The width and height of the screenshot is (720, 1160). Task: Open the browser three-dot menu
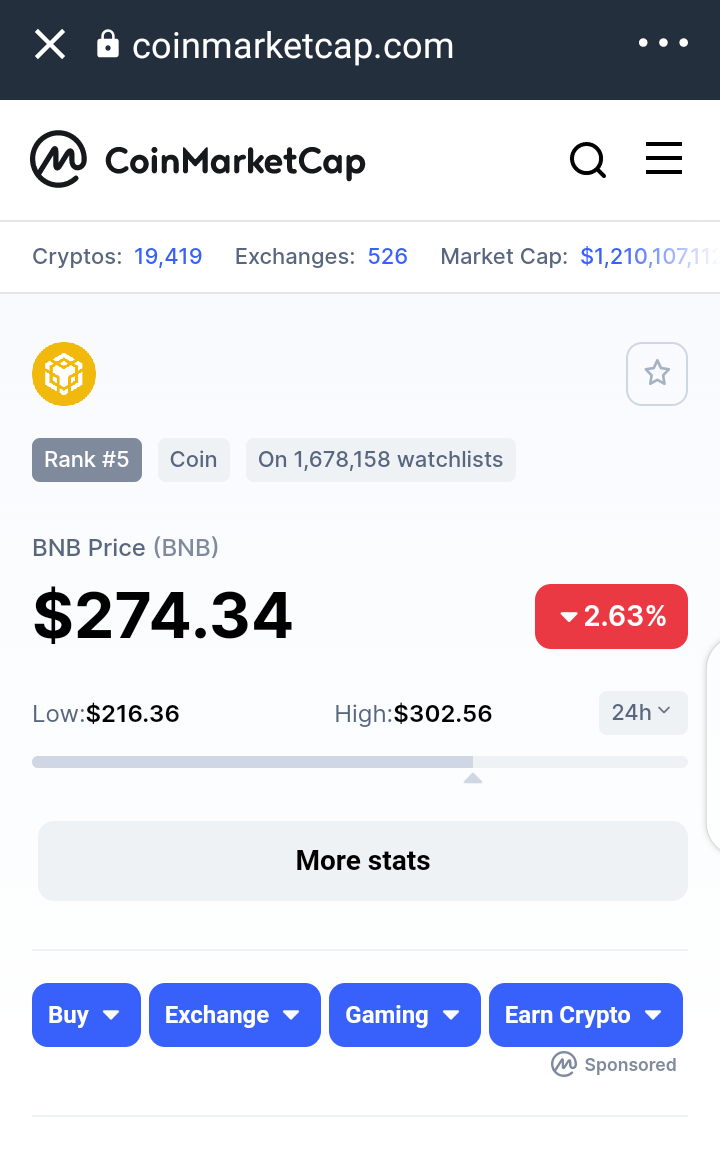(x=664, y=43)
